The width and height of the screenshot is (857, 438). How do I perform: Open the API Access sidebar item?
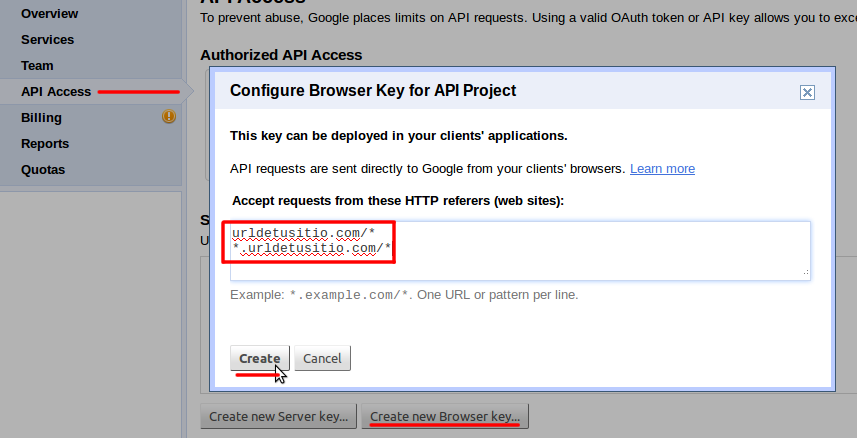56,91
